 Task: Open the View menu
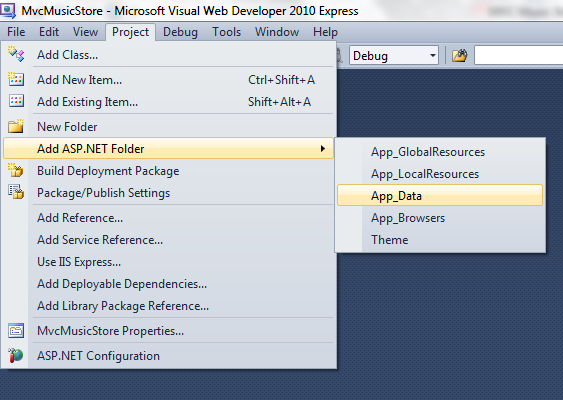click(x=85, y=32)
